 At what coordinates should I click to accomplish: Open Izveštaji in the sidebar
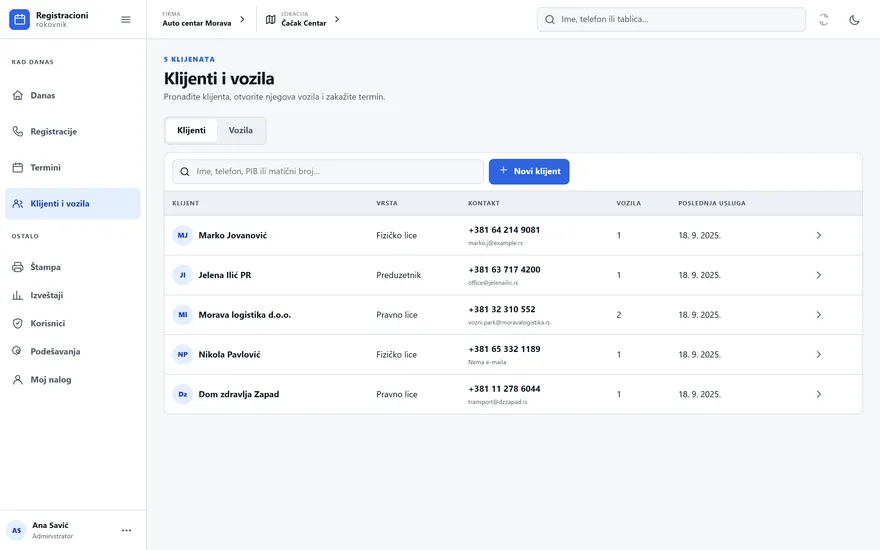click(73, 295)
